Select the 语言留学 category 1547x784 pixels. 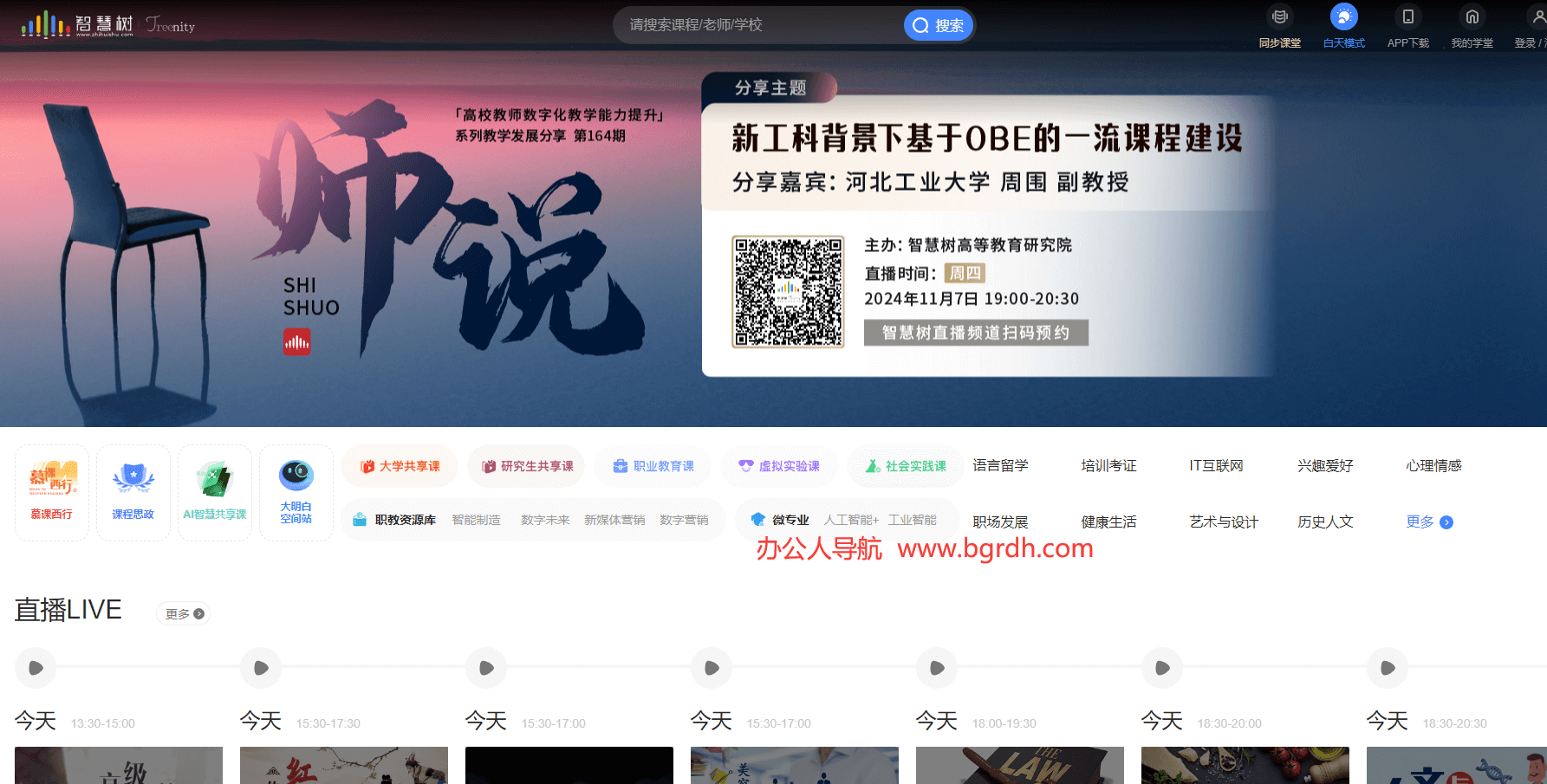tap(1000, 465)
